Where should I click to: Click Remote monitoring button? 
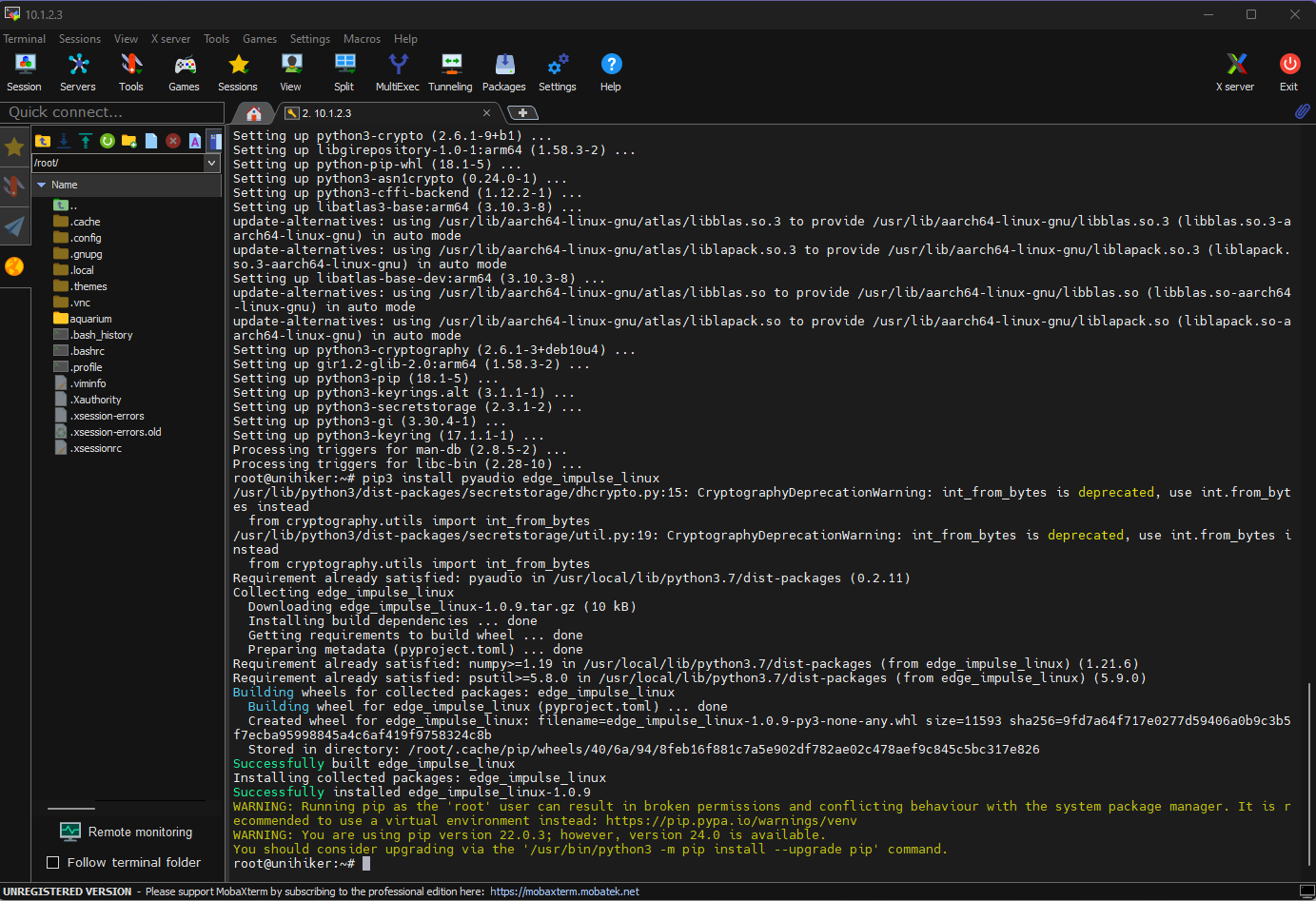(127, 832)
